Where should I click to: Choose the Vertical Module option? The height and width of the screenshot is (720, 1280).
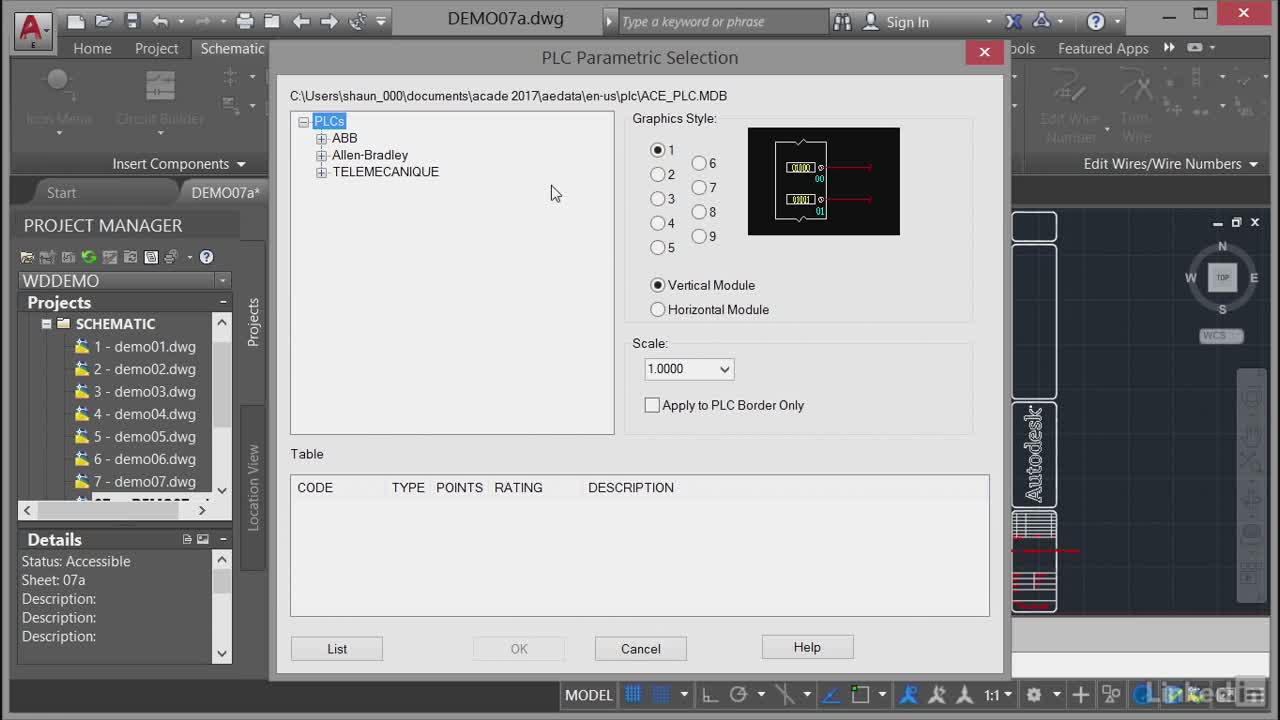703,285
